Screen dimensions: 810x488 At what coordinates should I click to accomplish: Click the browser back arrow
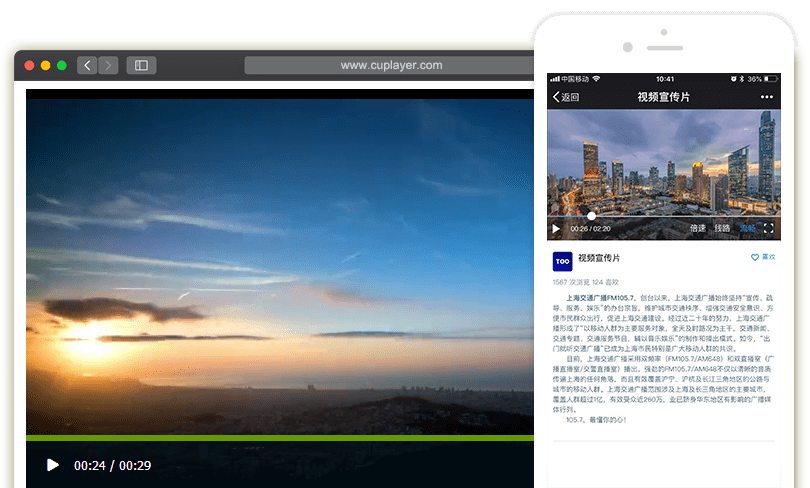tap(87, 65)
